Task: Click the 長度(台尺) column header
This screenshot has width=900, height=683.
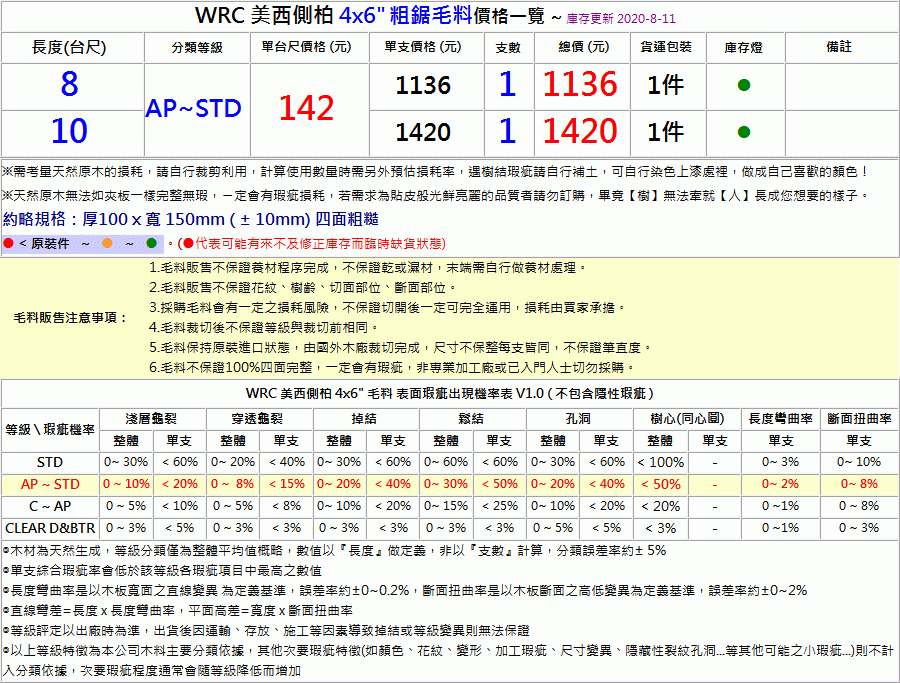Action: pyautogui.click(x=69, y=47)
